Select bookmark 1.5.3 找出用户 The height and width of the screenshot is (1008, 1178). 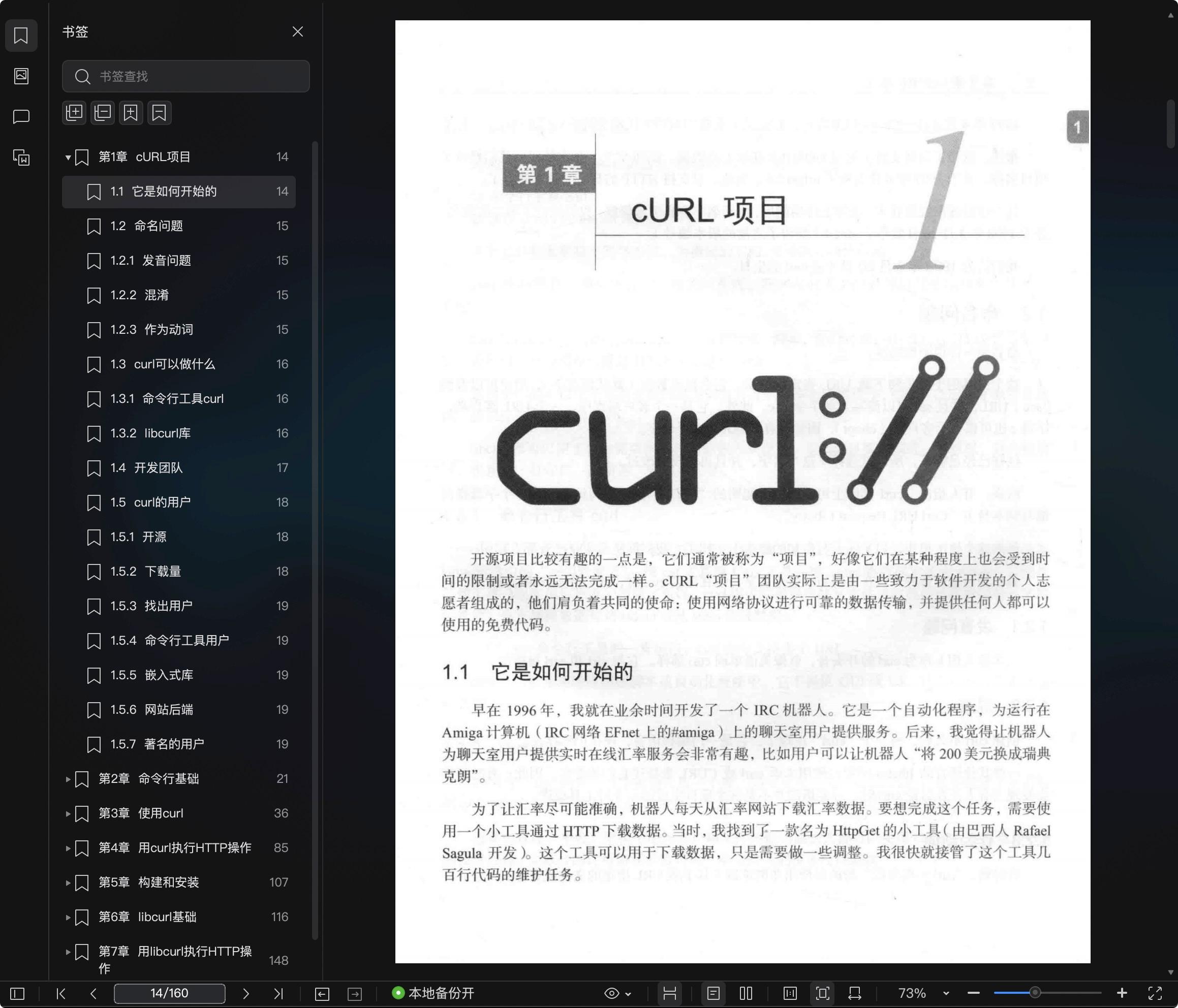point(178,606)
